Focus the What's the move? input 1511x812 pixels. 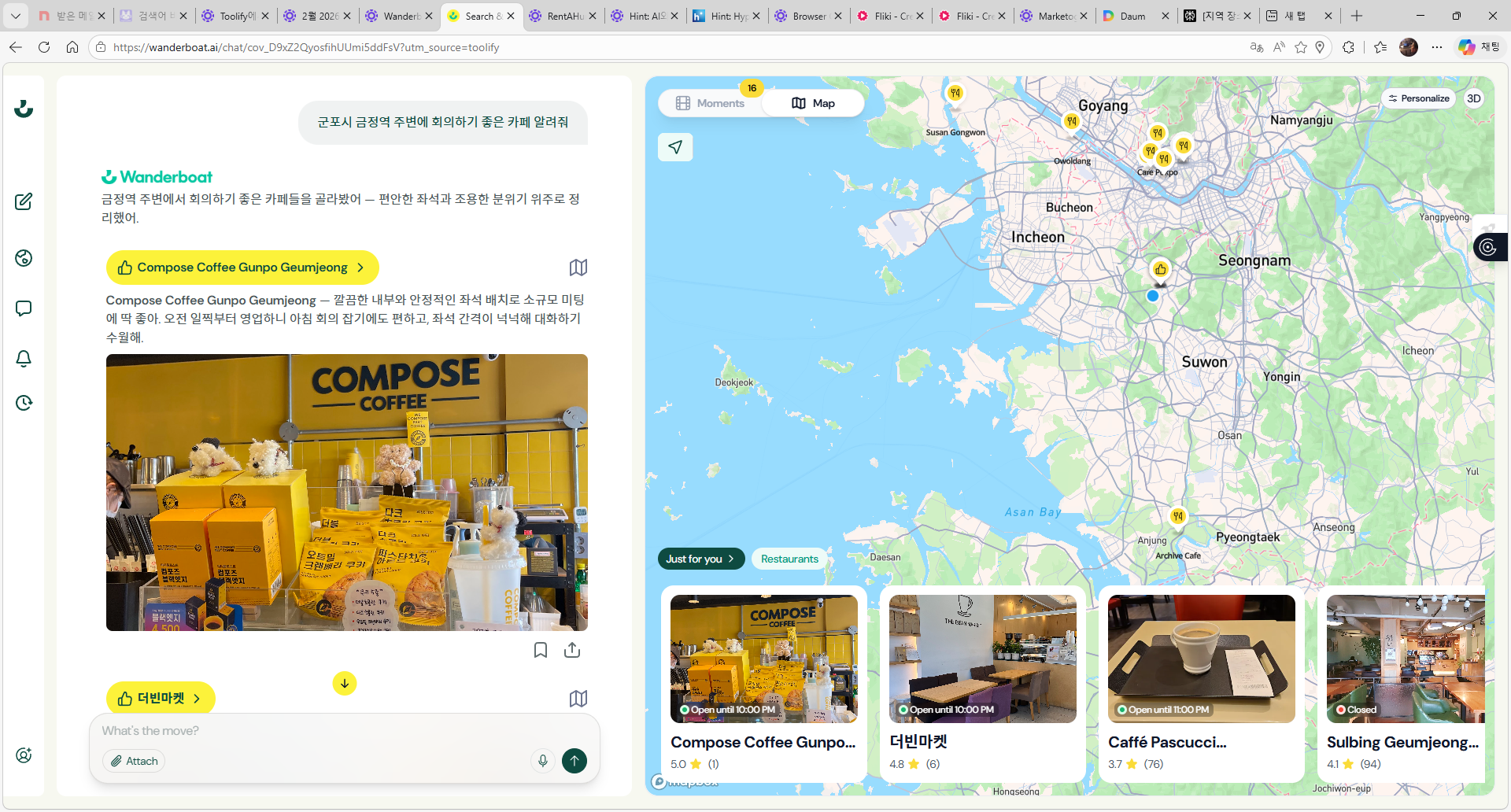[345, 731]
